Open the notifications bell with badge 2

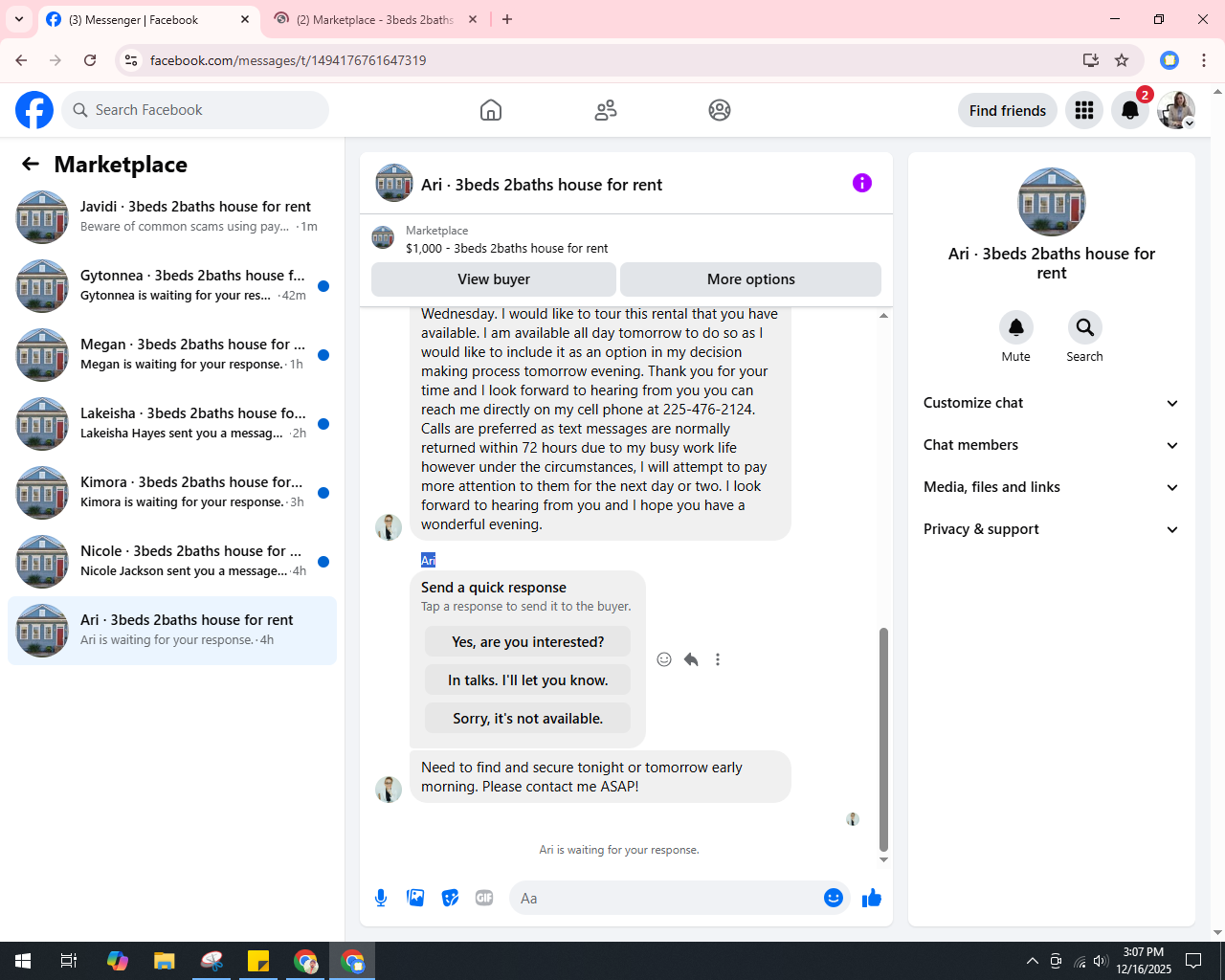[1130, 110]
